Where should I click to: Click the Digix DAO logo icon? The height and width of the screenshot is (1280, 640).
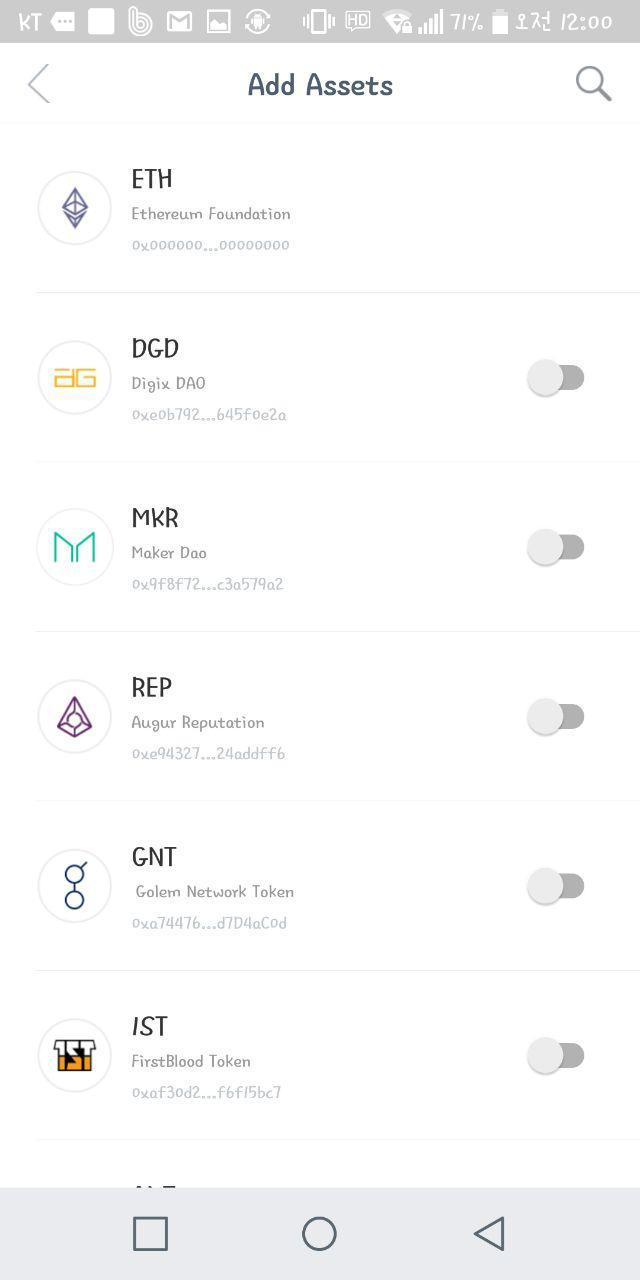pos(74,378)
